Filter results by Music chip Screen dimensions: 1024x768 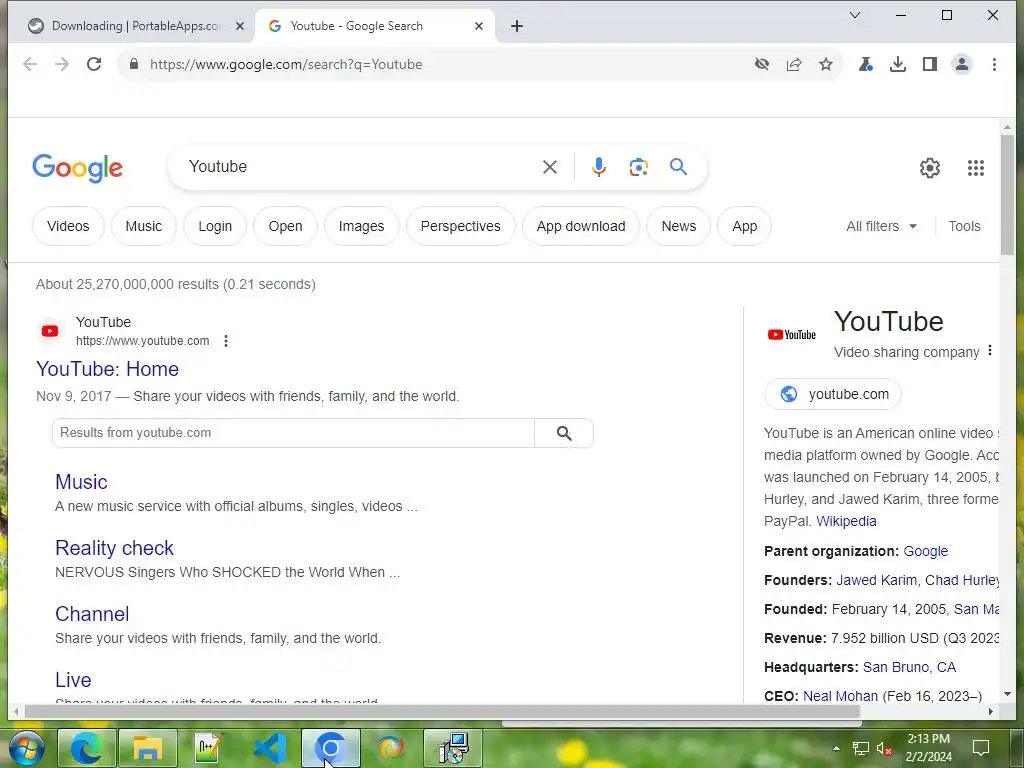[144, 226]
